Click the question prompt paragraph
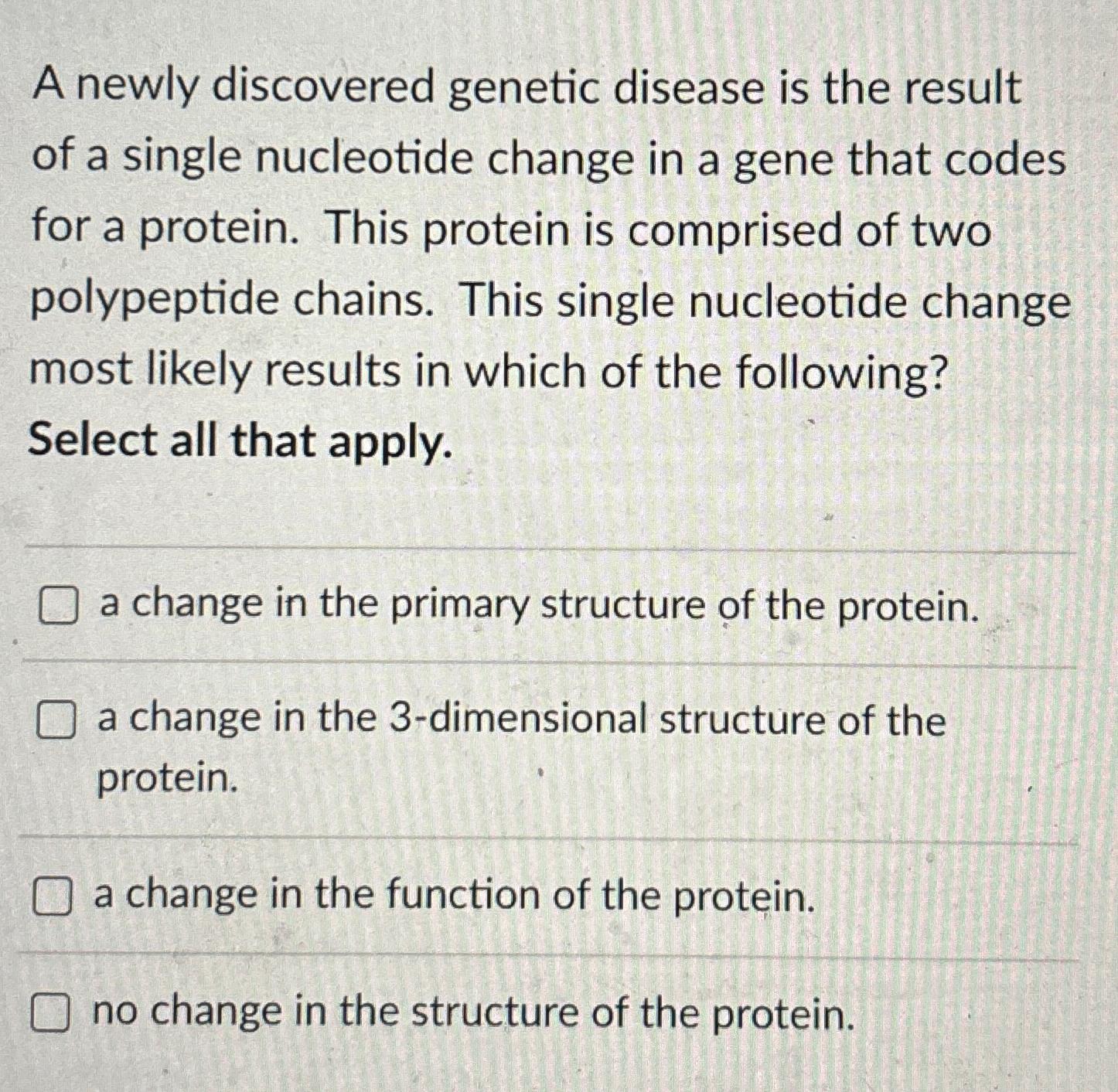The width and height of the screenshot is (1118, 1092). click(541, 232)
